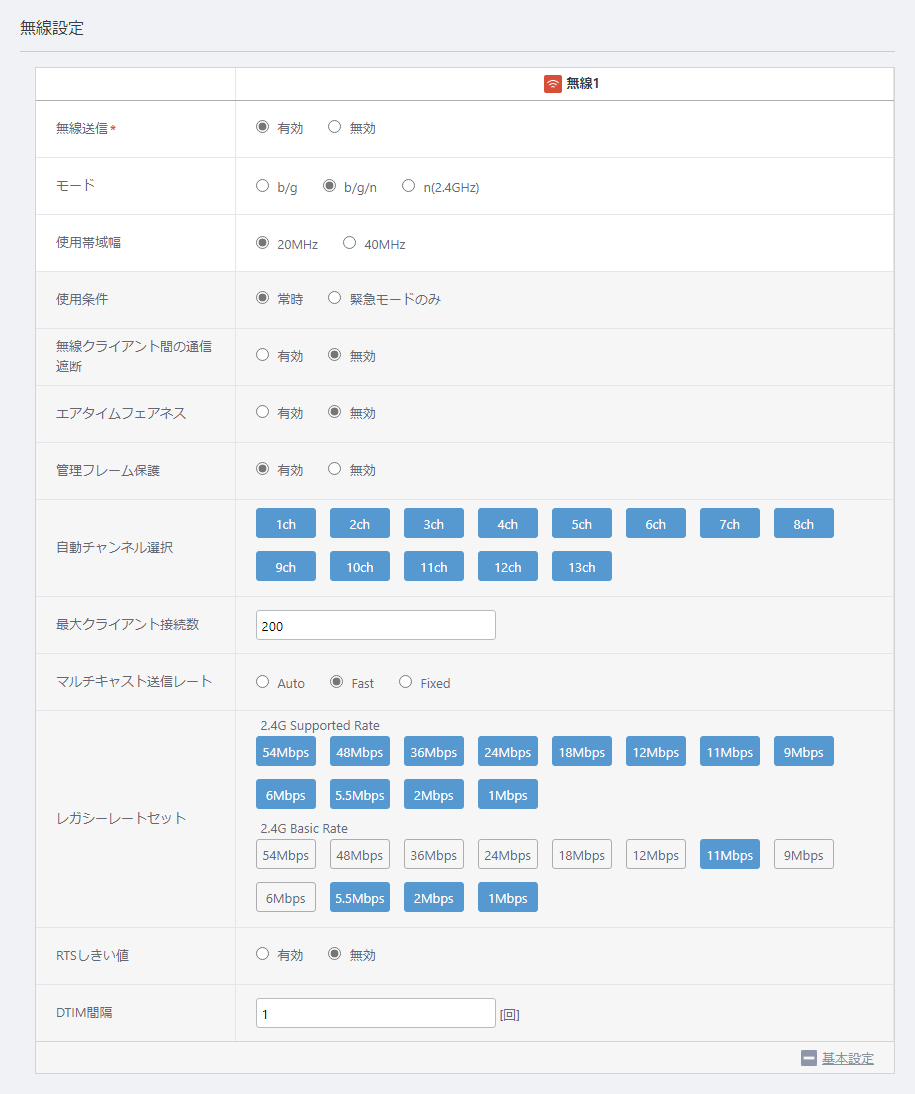
Task: Disable 管理フレーム保護 via 無効 radio
Action: (x=334, y=469)
